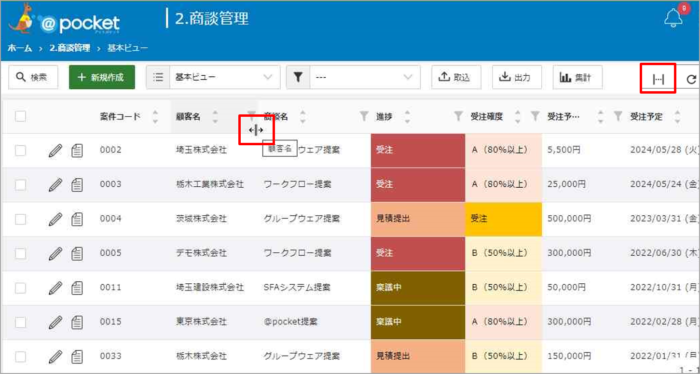The image size is (700, 374).
Task: Open detail document icon for record 0003
Action: tap(77, 184)
